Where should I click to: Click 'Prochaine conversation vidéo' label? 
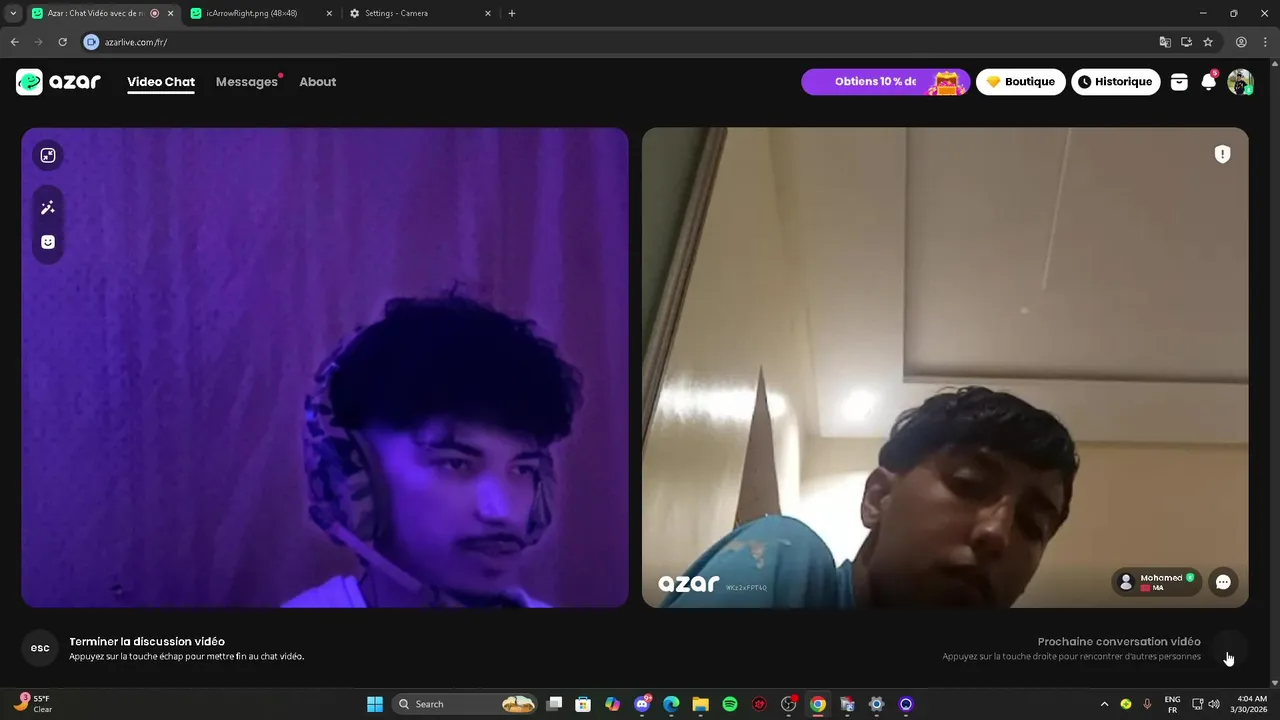1119,642
